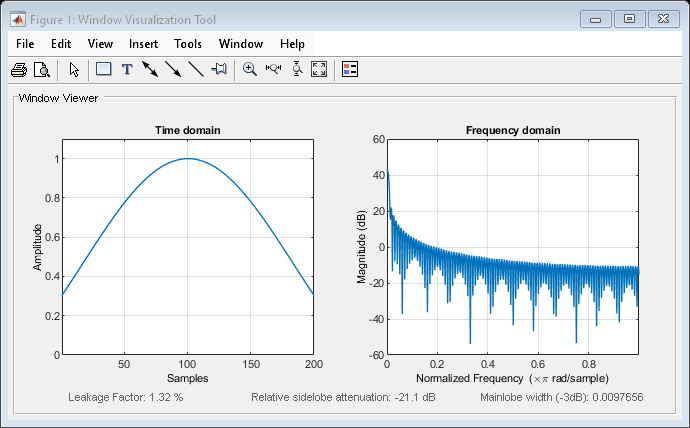Open Print Preview from the toolbar
This screenshot has height=428, width=690.
point(42,70)
